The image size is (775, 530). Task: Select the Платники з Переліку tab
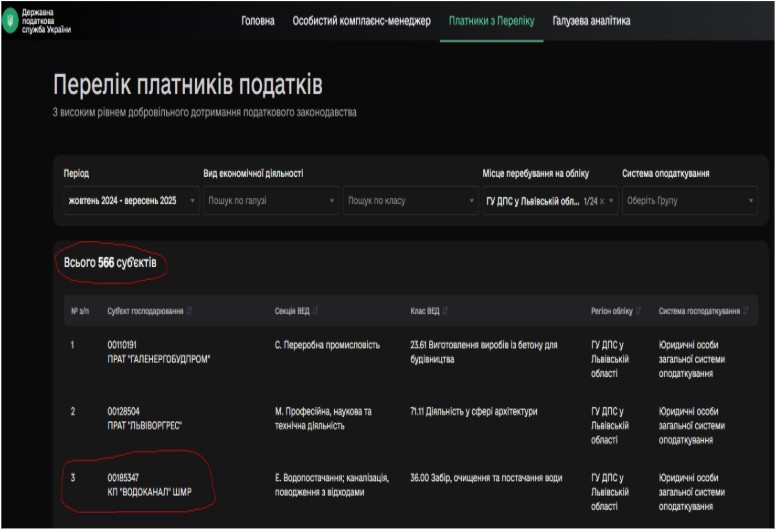tap(491, 20)
